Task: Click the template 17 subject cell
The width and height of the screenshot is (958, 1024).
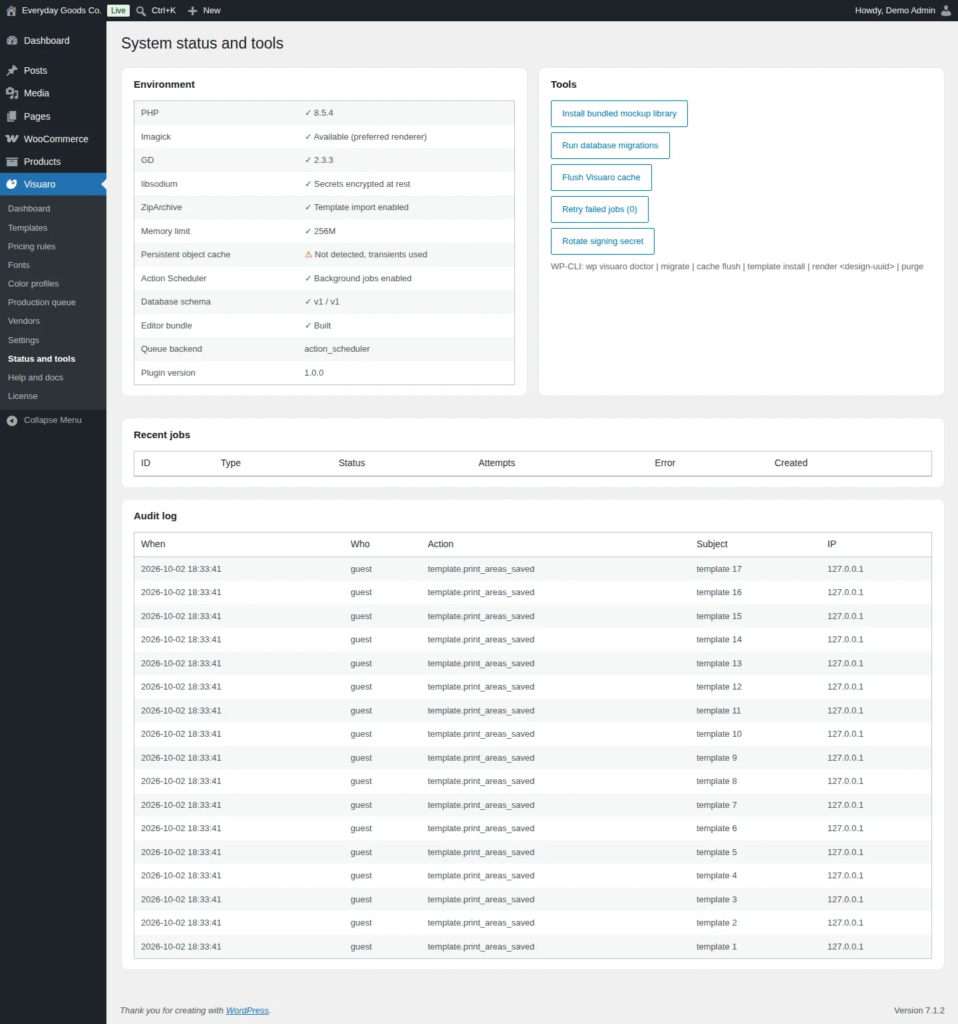Action: coord(719,569)
